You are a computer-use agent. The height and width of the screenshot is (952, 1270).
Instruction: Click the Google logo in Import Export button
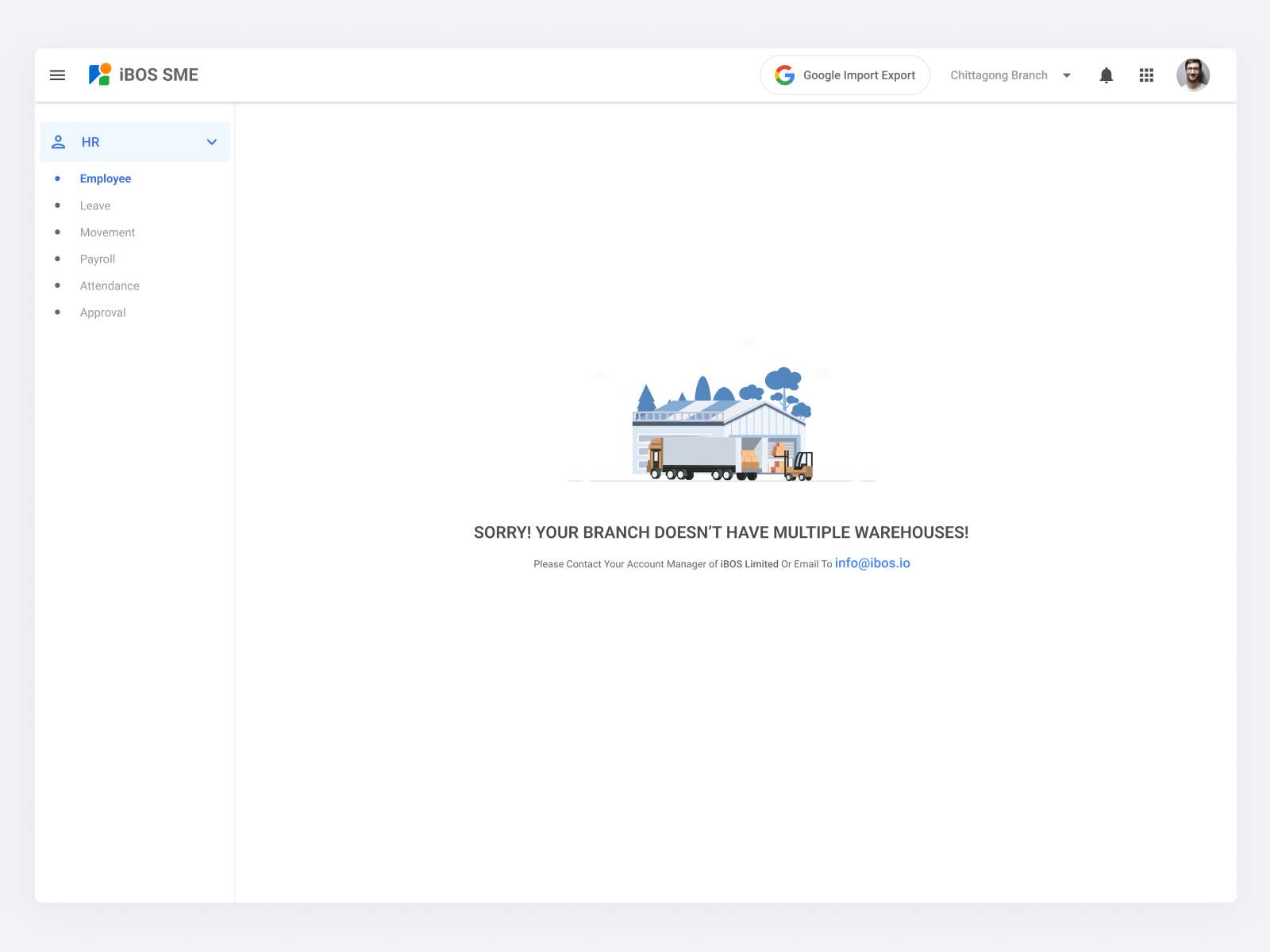point(784,75)
